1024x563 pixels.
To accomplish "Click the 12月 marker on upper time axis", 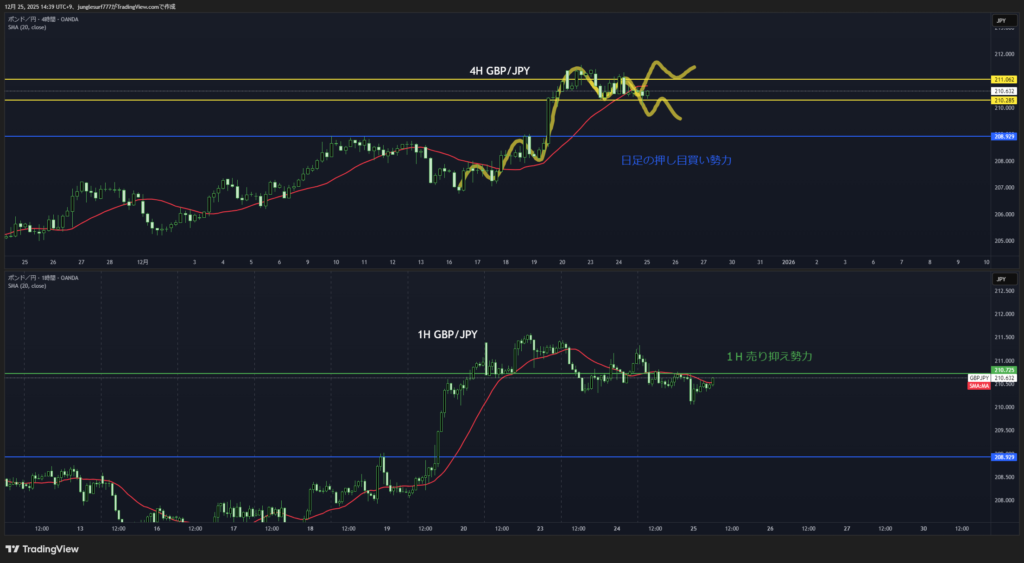I will [x=142, y=261].
